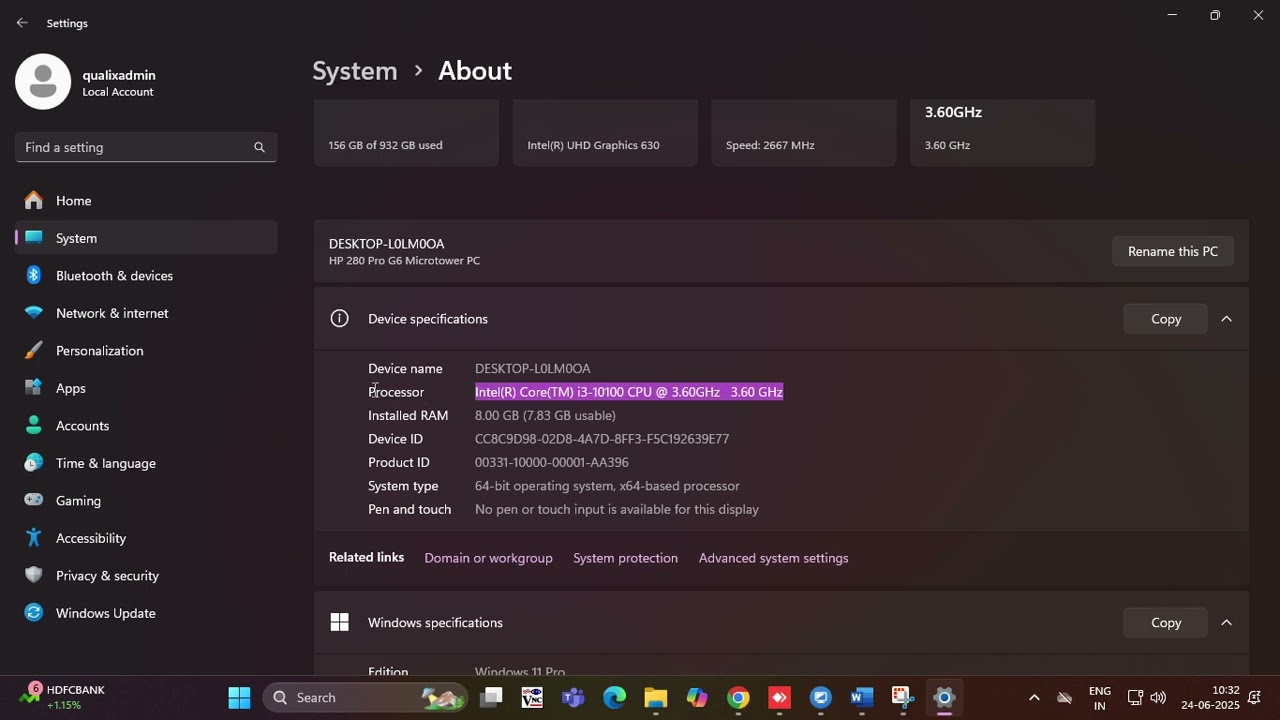Click the System breadcrumb link
The height and width of the screenshot is (720, 1280).
click(355, 71)
